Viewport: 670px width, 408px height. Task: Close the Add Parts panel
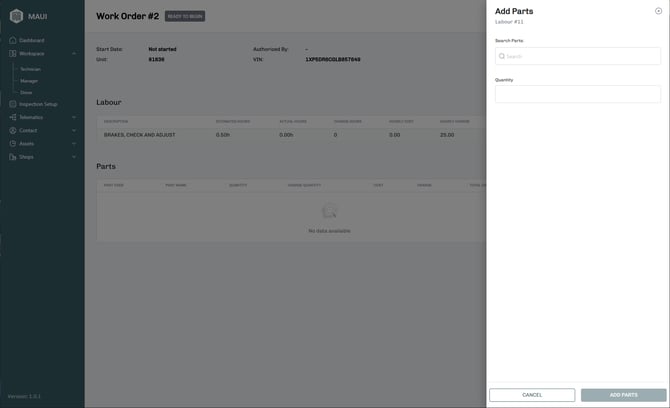tap(658, 11)
